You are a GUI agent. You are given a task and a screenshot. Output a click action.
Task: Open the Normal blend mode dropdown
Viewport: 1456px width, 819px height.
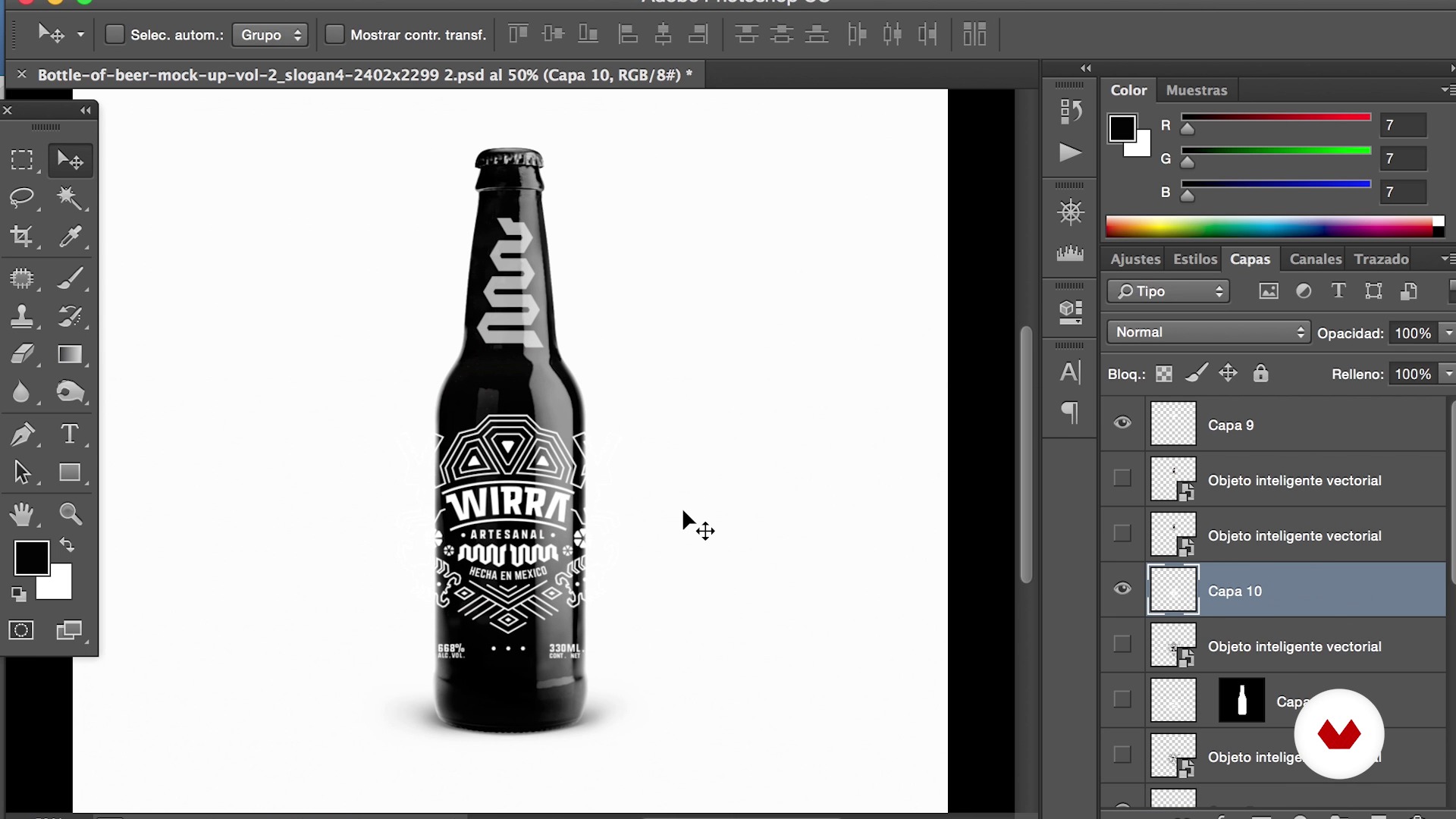[1209, 332]
